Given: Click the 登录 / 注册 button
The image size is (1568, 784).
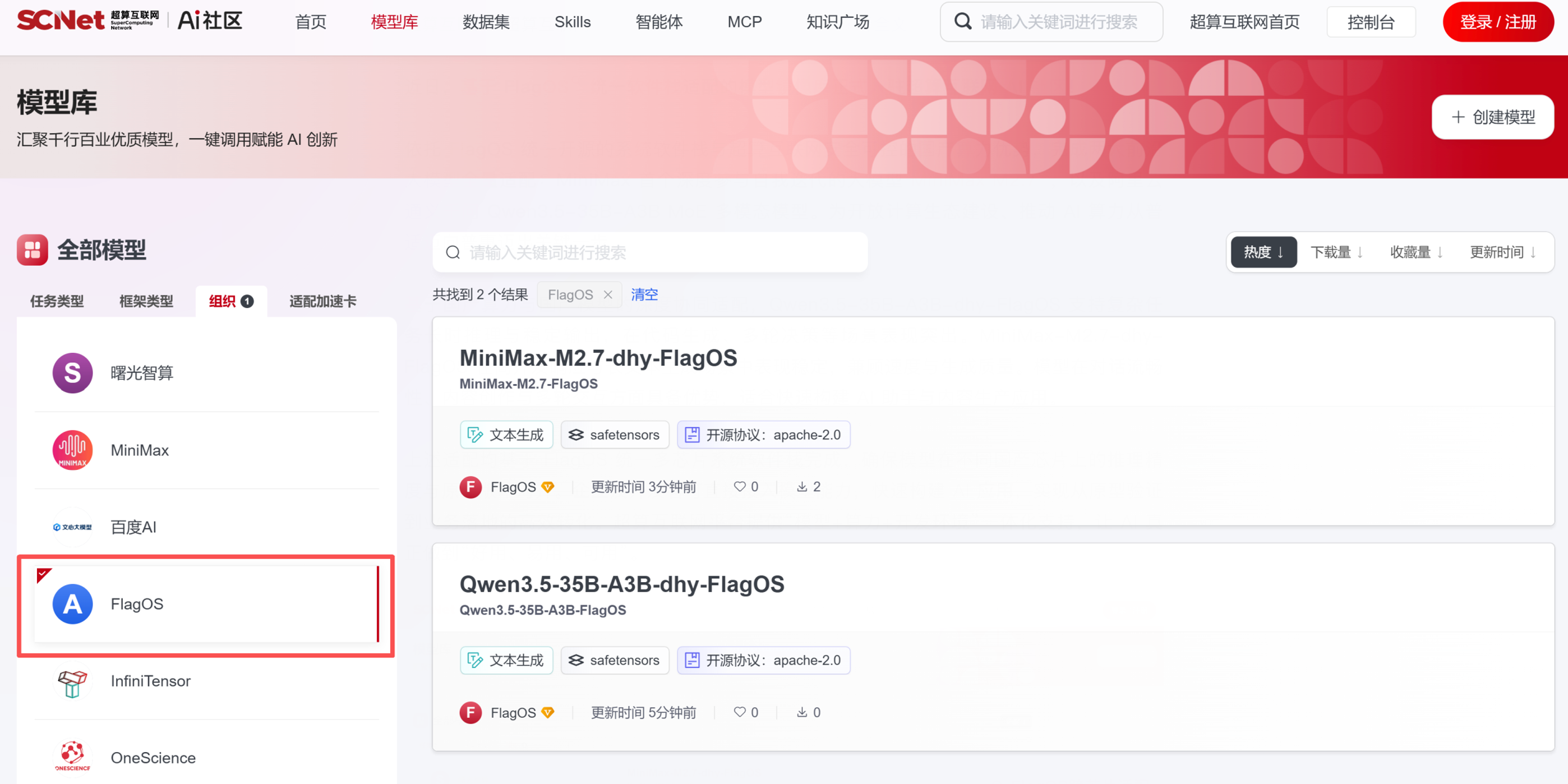Looking at the screenshot, I should [1498, 22].
